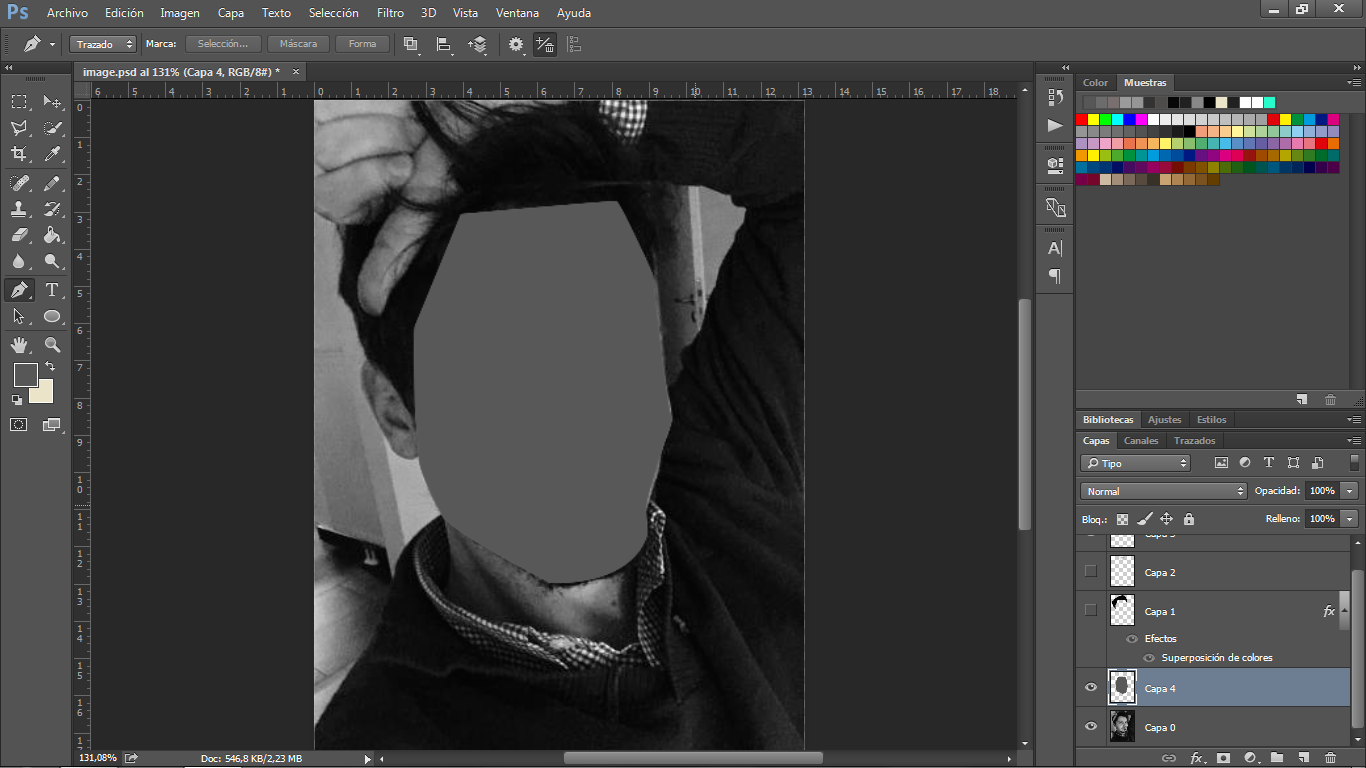Create a new layer
Screen dimensions: 1366x768
click(x=1303, y=758)
